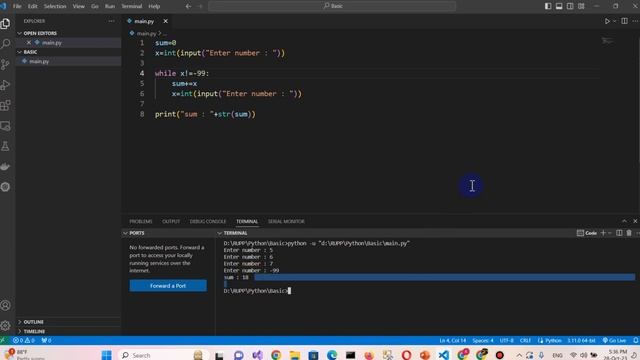Maximize the bottom panel size
Screen dimensions: 640x360
[x=624, y=221]
